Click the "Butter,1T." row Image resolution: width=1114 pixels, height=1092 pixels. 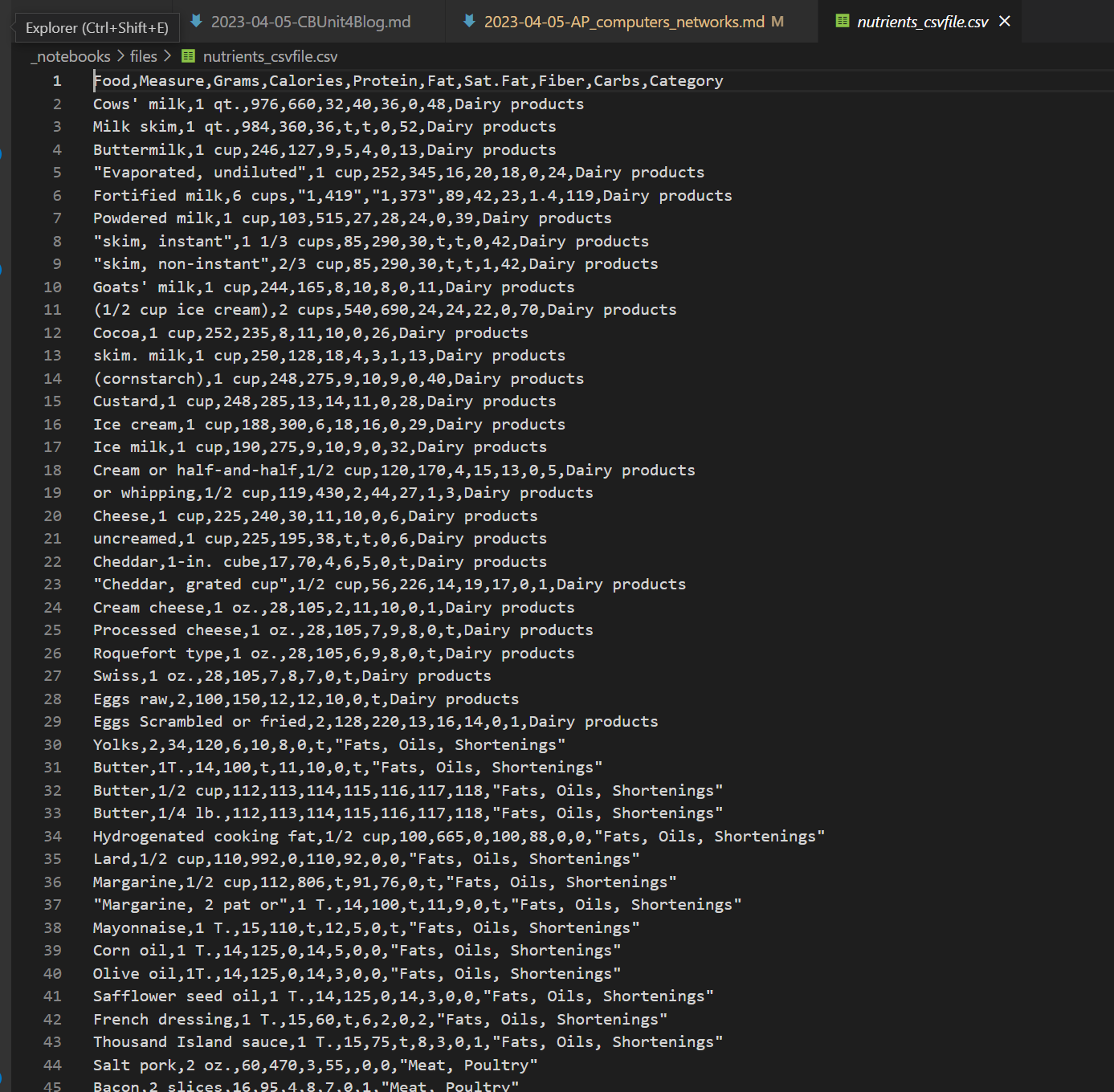(x=348, y=768)
